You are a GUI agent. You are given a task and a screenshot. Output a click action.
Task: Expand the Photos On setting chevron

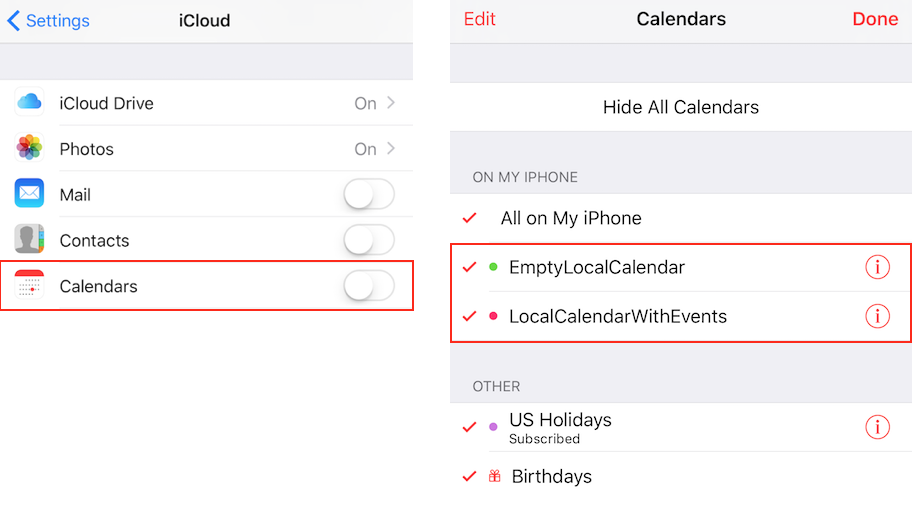pos(391,148)
